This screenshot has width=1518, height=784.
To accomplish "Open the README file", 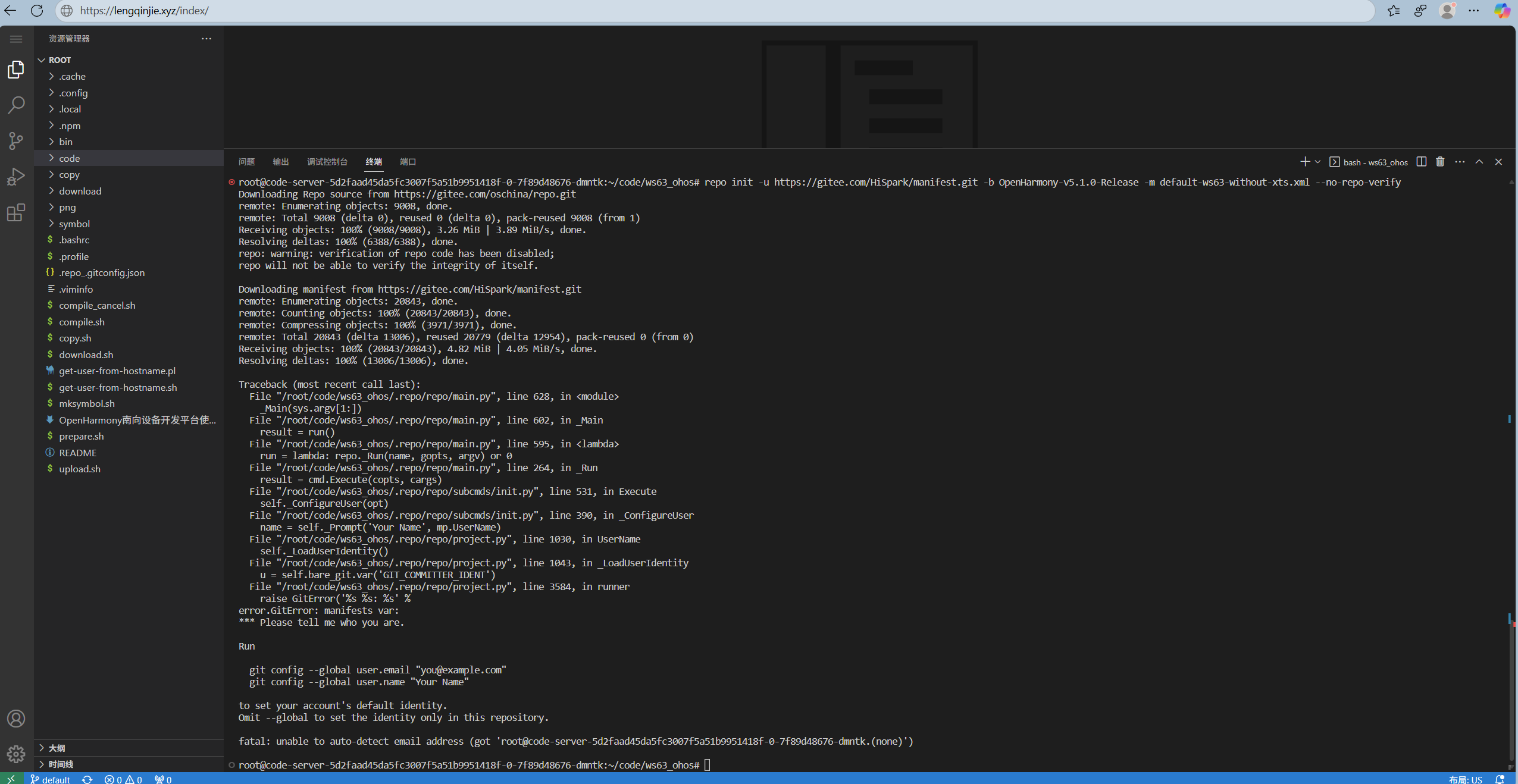I will 78,452.
